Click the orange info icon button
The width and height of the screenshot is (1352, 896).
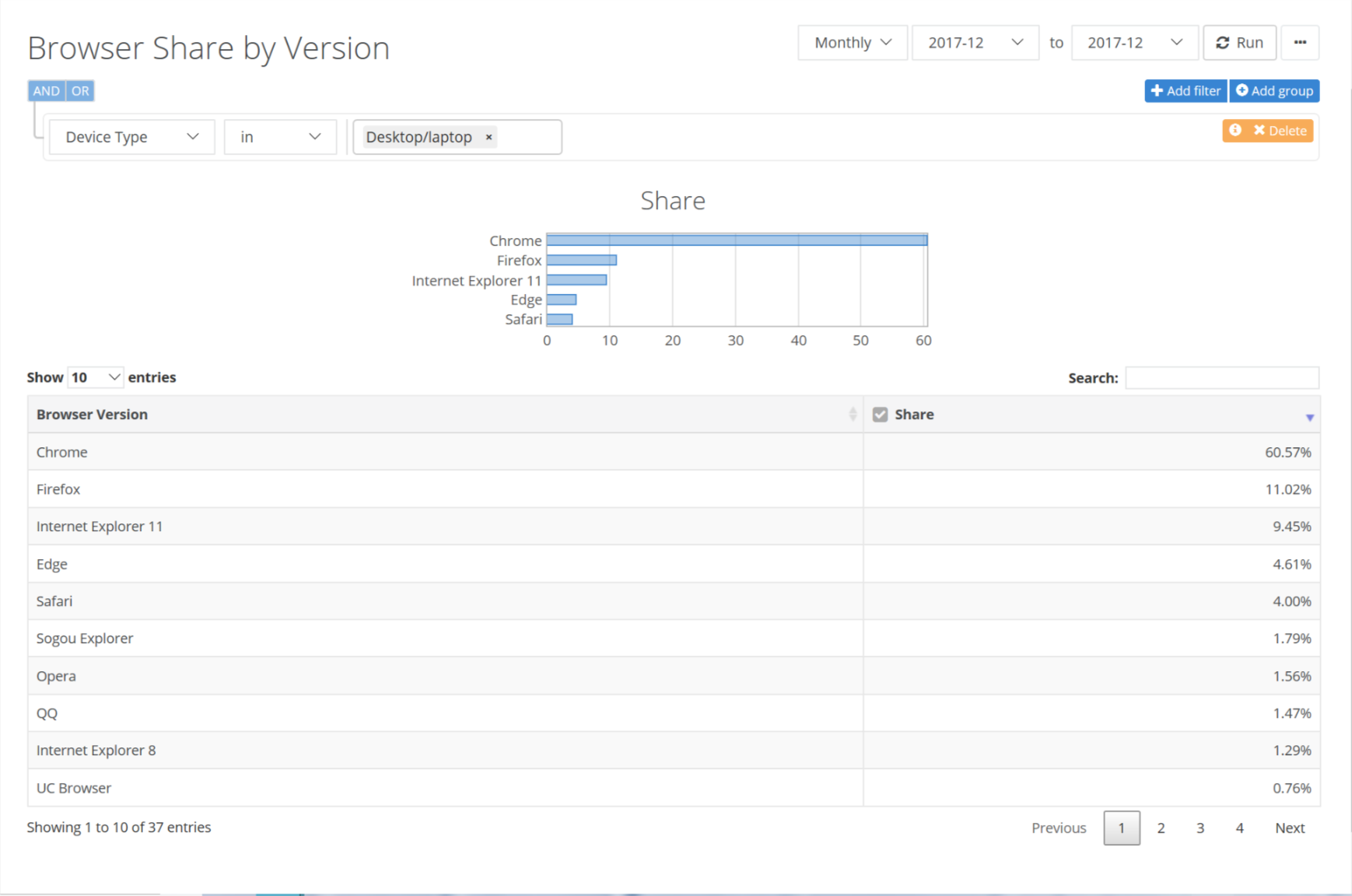coord(1235,131)
